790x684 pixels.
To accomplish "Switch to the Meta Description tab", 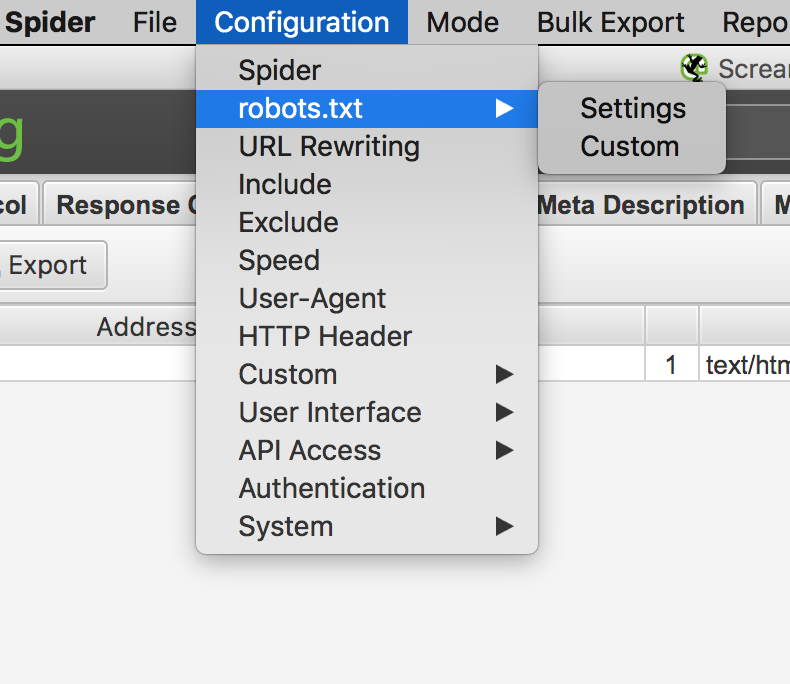I will [x=640, y=205].
